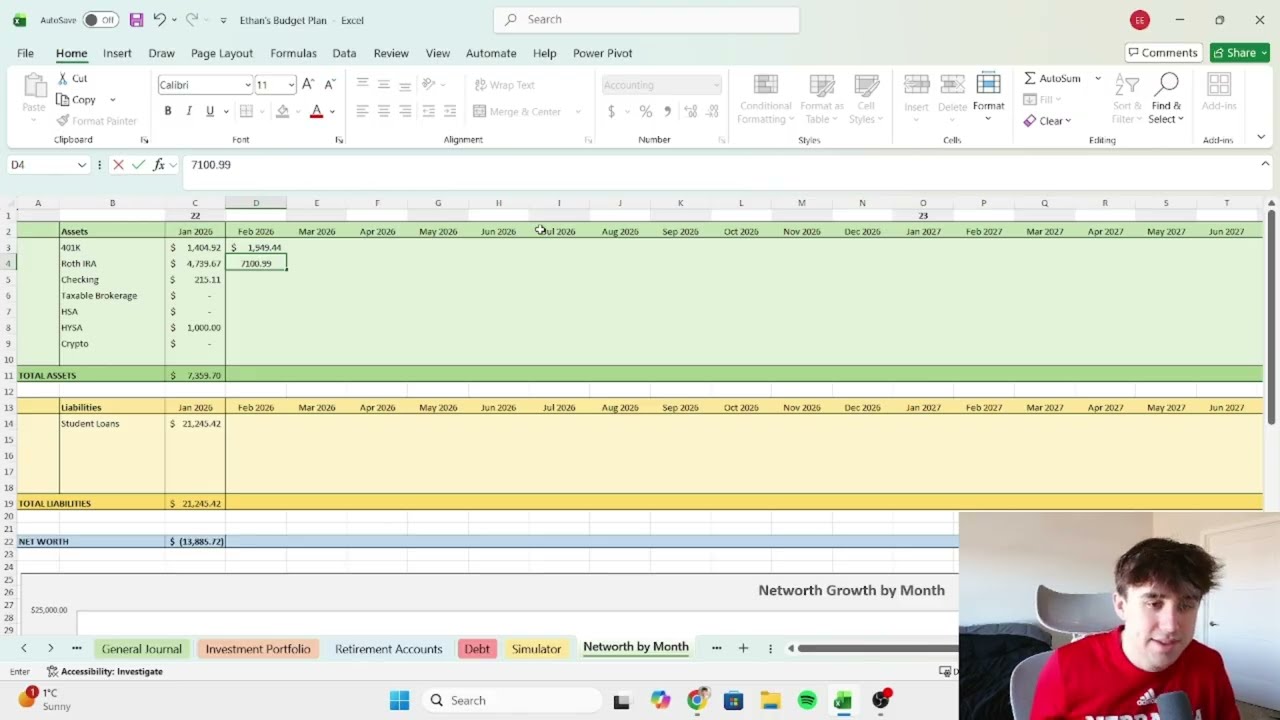Open Spotify from the taskbar
1280x720 pixels.
click(x=807, y=701)
